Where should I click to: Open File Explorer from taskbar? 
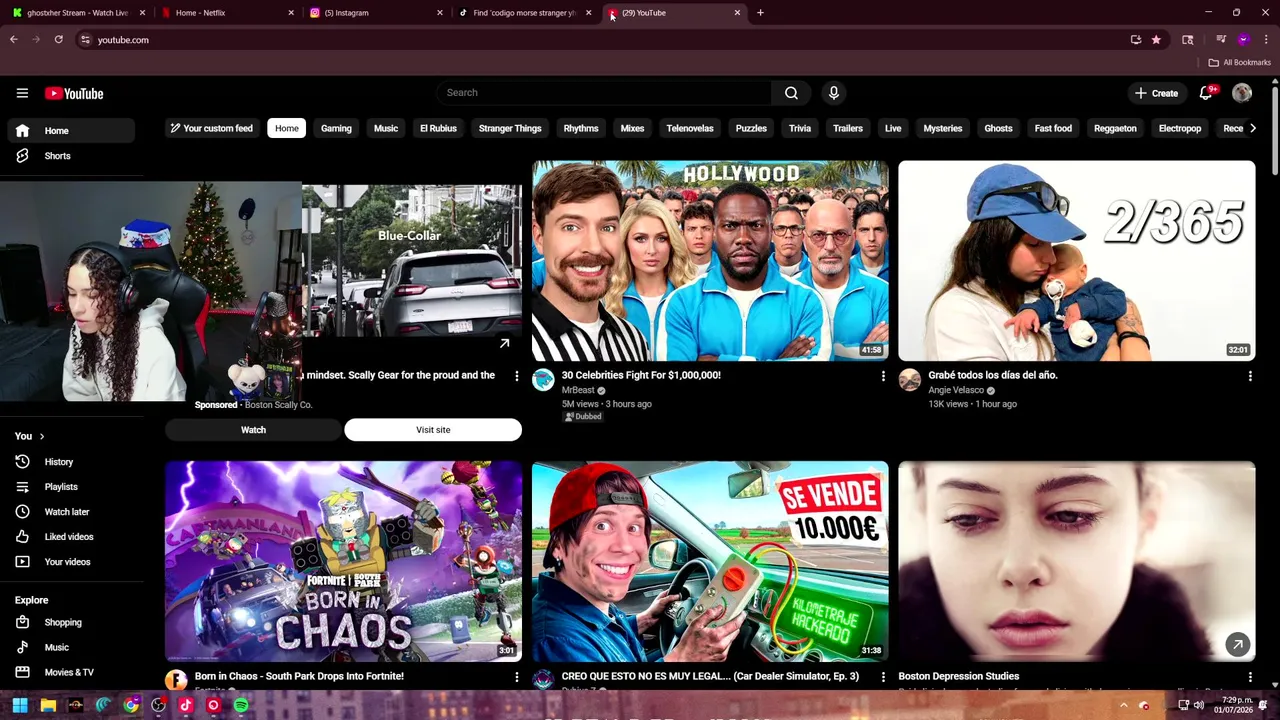pos(48,705)
